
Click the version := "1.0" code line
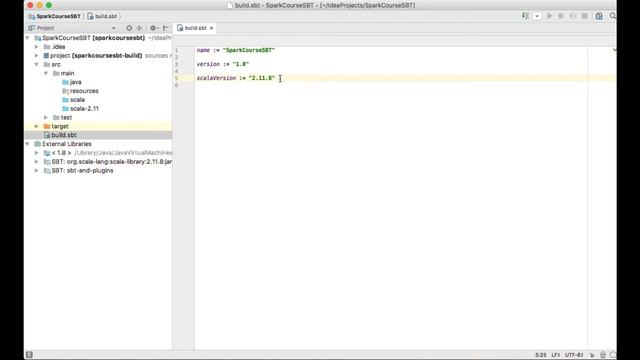(x=222, y=64)
